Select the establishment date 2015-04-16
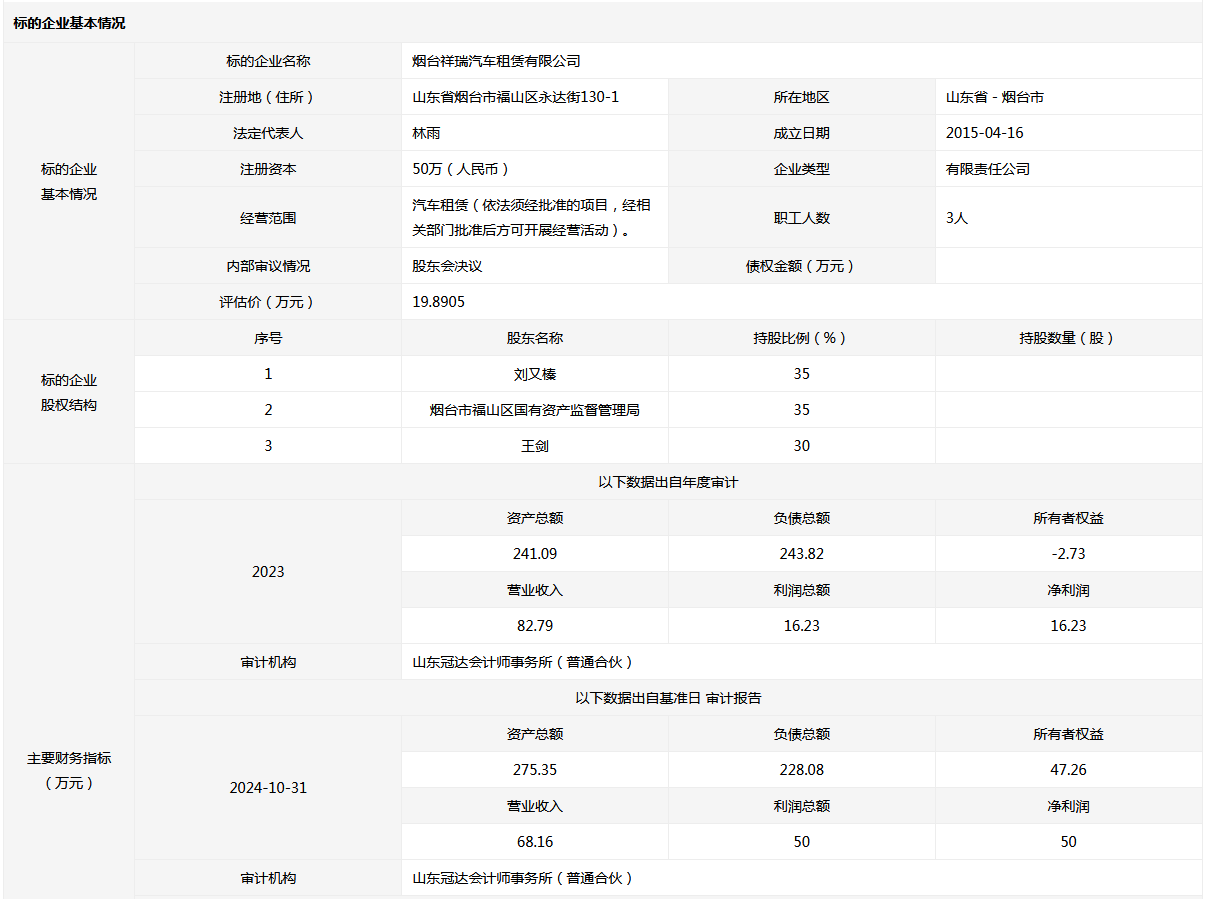Image resolution: width=1208 pixels, height=899 pixels. pyautogui.click(x=984, y=133)
